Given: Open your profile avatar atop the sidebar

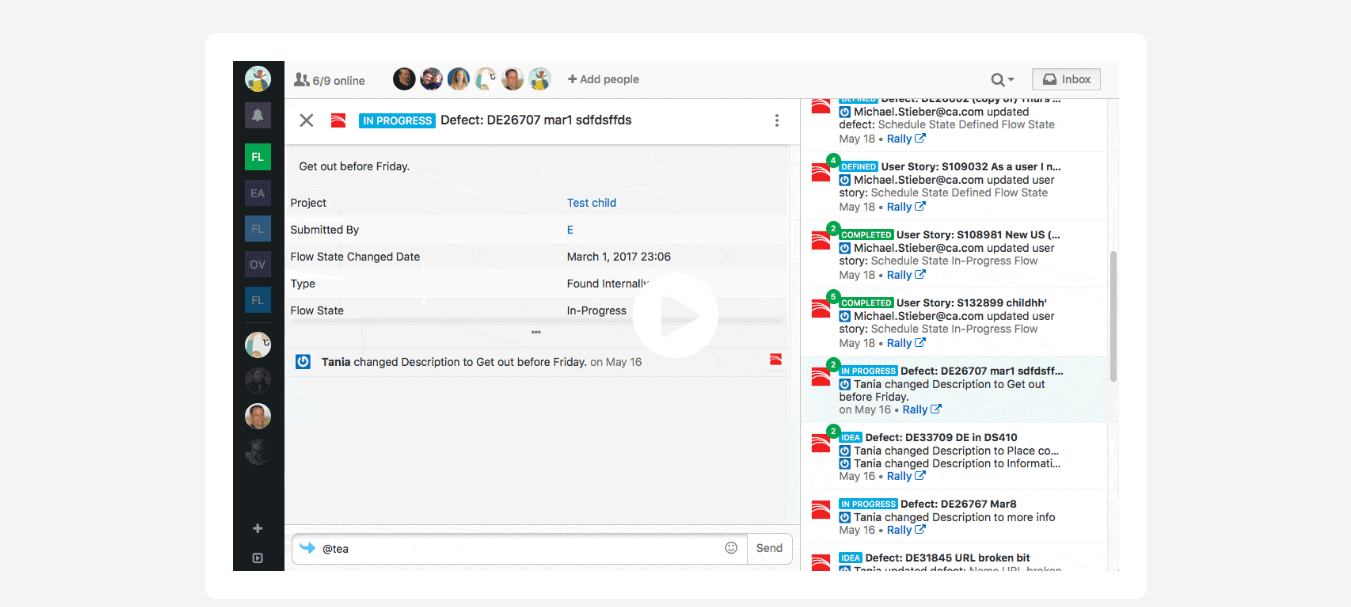Looking at the screenshot, I should [x=258, y=79].
